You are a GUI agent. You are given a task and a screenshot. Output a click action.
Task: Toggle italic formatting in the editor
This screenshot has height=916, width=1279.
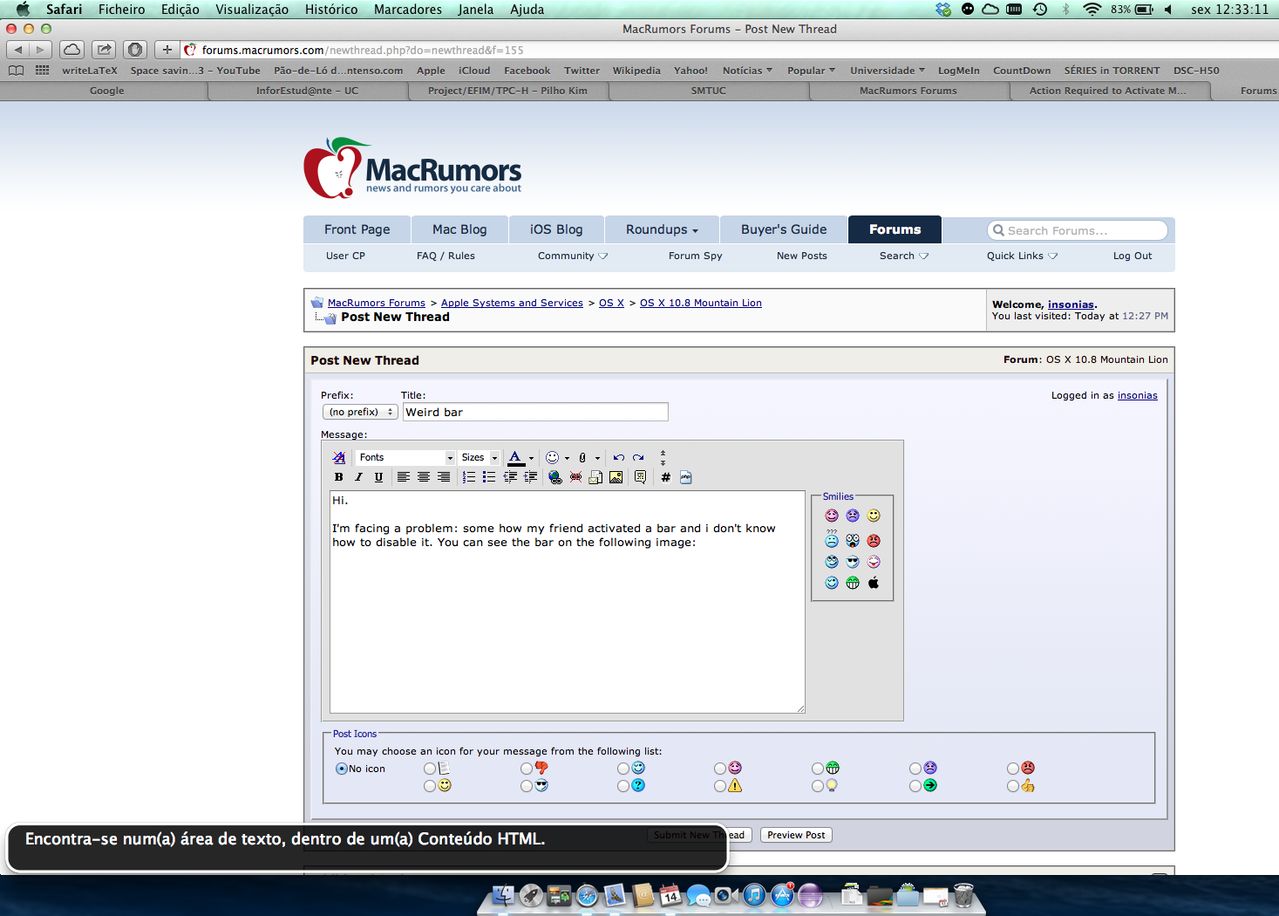coord(358,477)
